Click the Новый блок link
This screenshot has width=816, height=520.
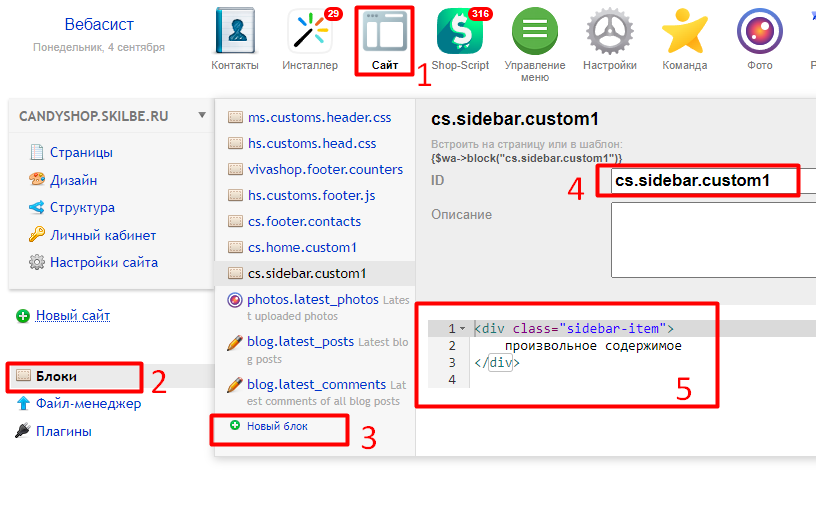click(277, 426)
